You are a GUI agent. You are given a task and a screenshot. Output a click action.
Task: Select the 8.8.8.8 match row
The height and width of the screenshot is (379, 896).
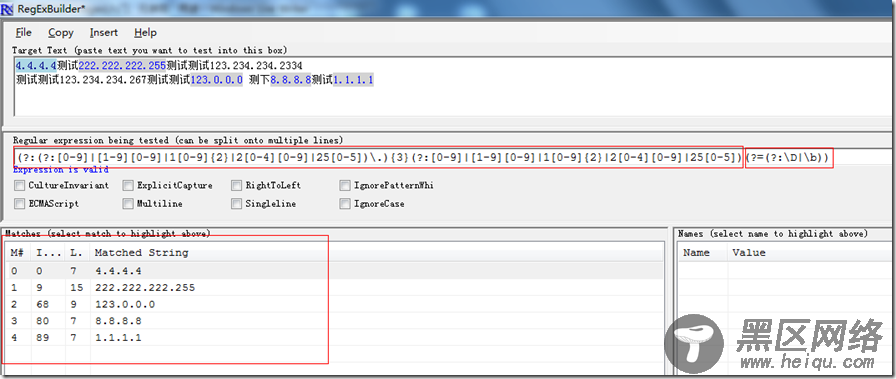pos(334,321)
